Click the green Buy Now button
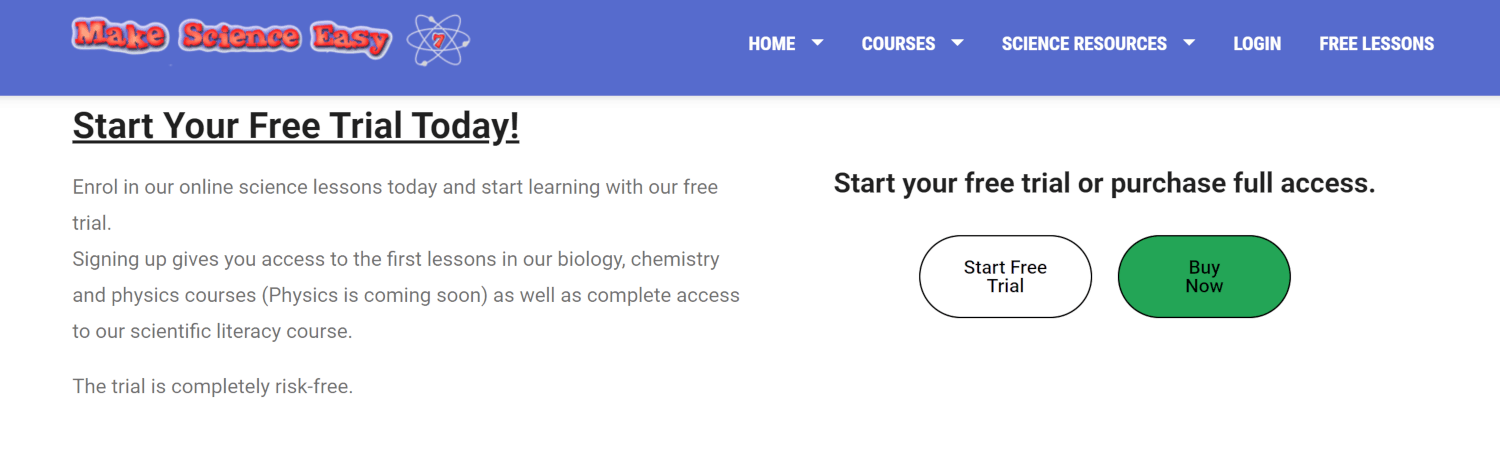1500x458 pixels. (x=1204, y=277)
